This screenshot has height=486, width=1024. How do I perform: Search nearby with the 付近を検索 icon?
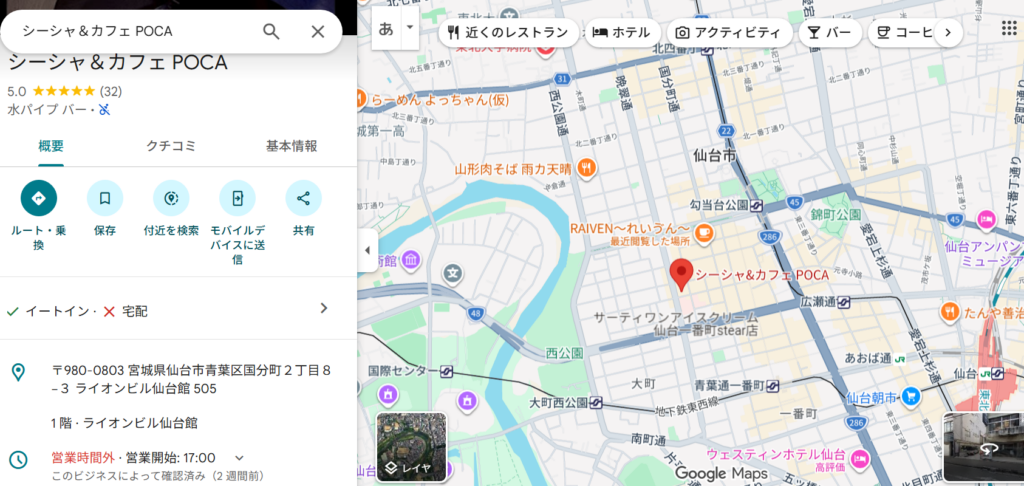[171, 198]
